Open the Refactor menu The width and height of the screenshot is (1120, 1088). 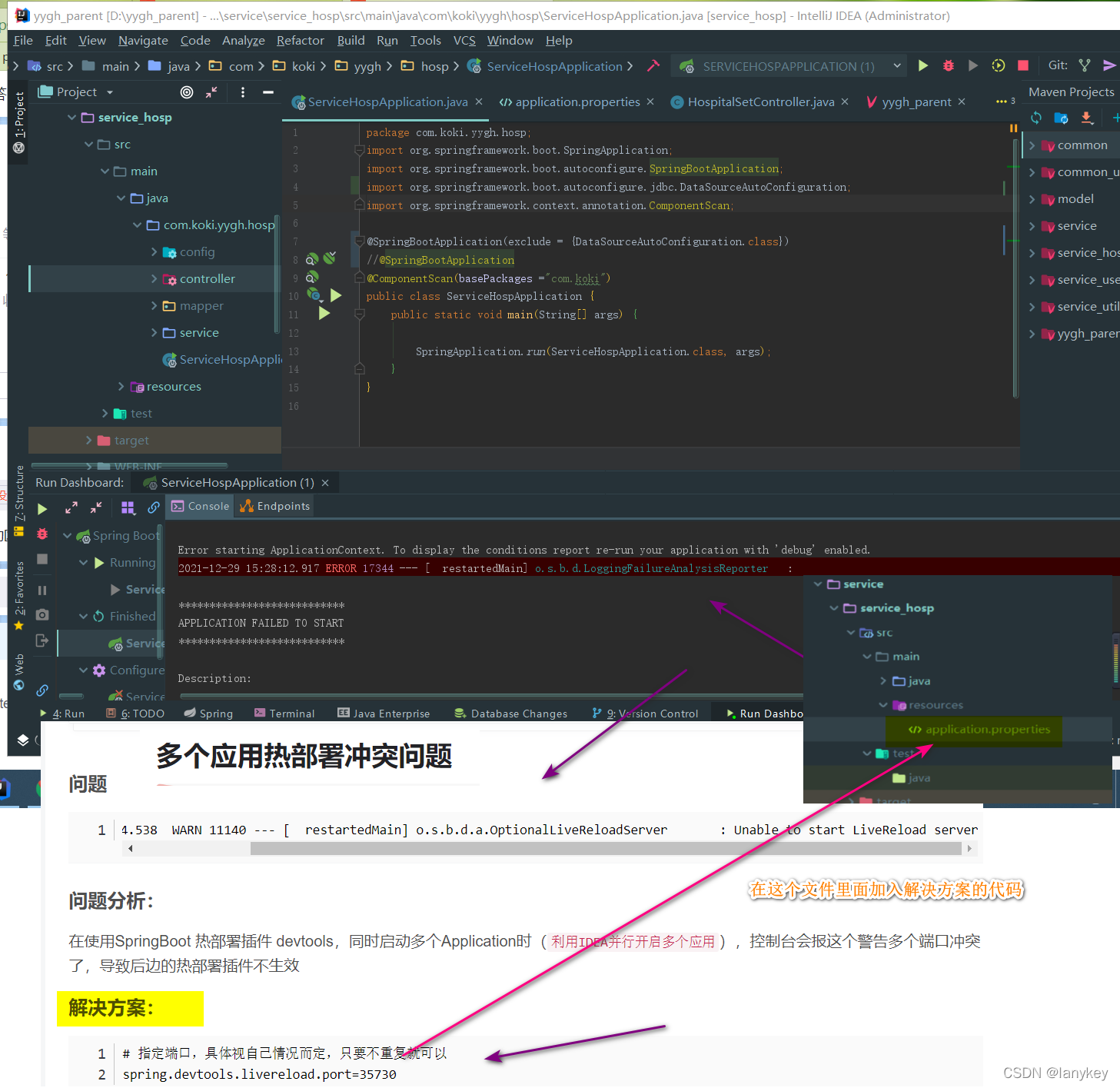[300, 41]
